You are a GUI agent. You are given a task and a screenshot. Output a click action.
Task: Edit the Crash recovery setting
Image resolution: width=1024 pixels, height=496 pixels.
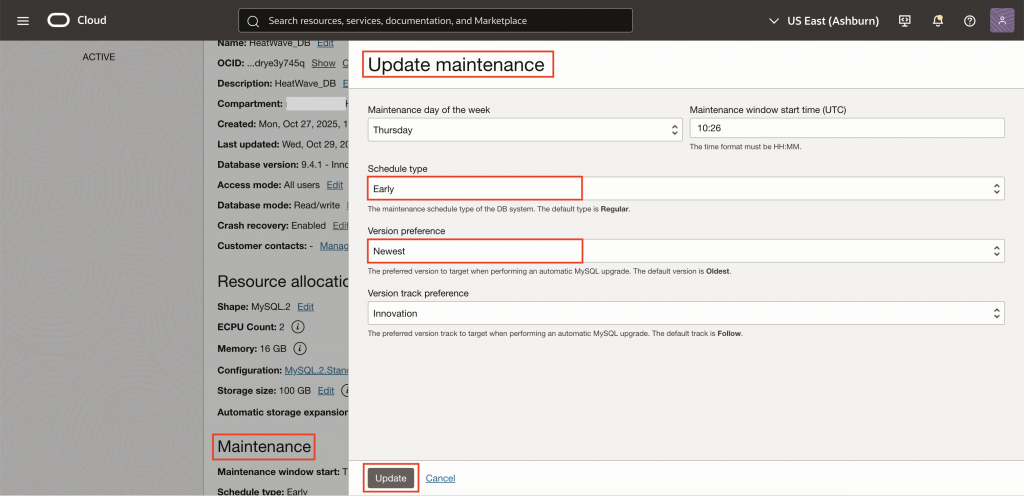(x=340, y=225)
